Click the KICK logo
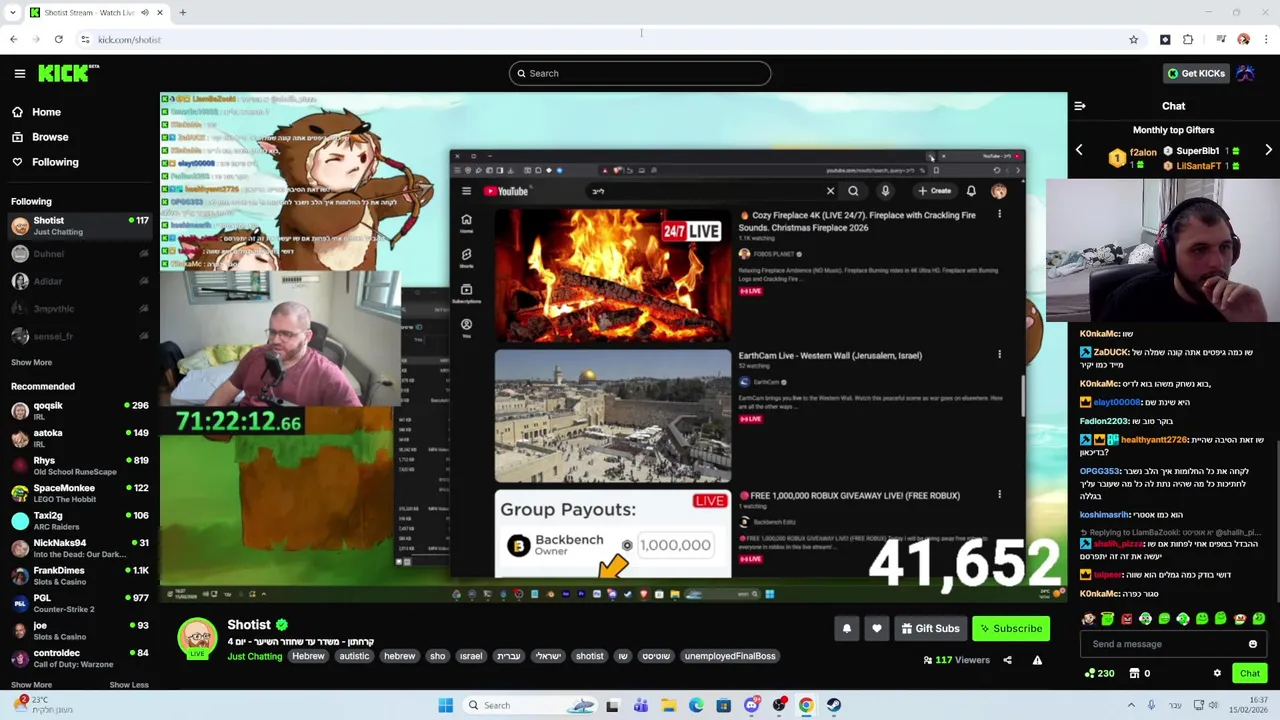 [x=68, y=73]
